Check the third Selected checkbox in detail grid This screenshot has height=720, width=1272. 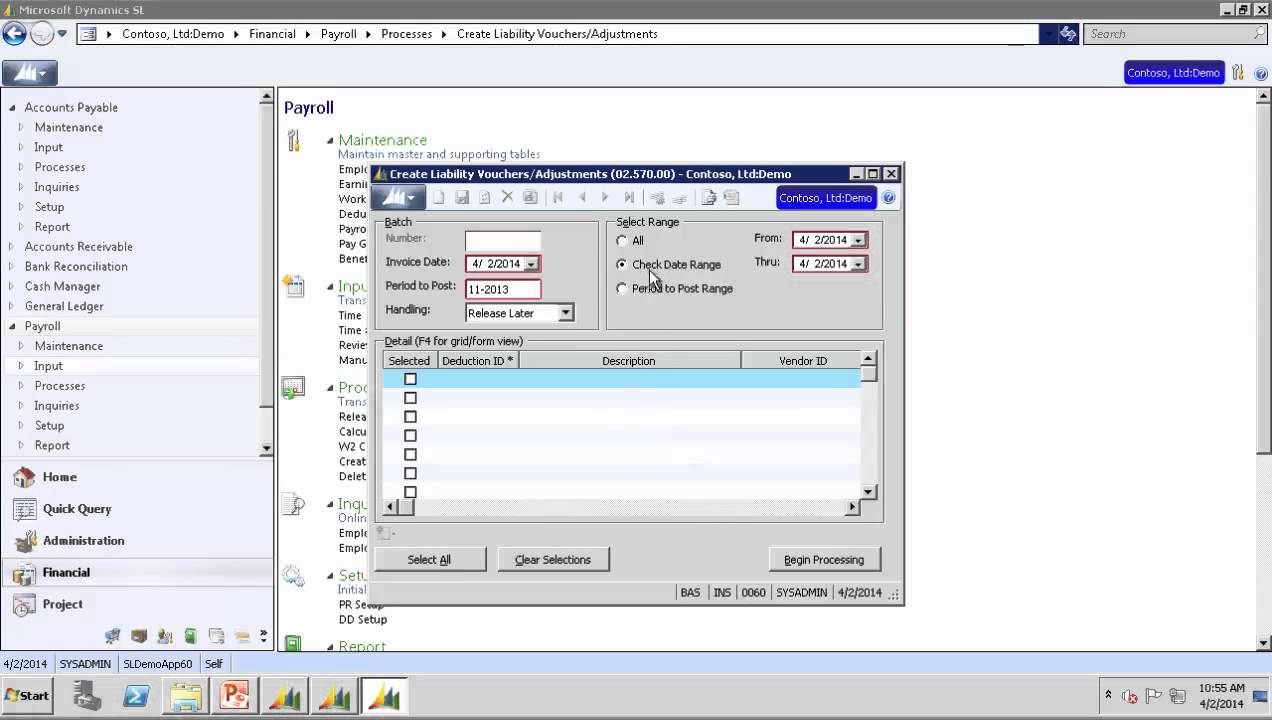click(x=410, y=417)
